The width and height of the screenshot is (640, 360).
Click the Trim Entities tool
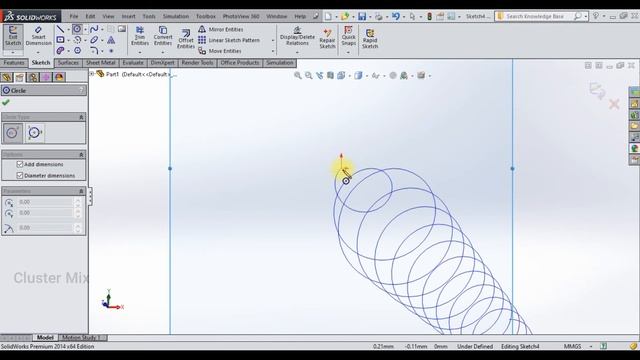pos(140,36)
